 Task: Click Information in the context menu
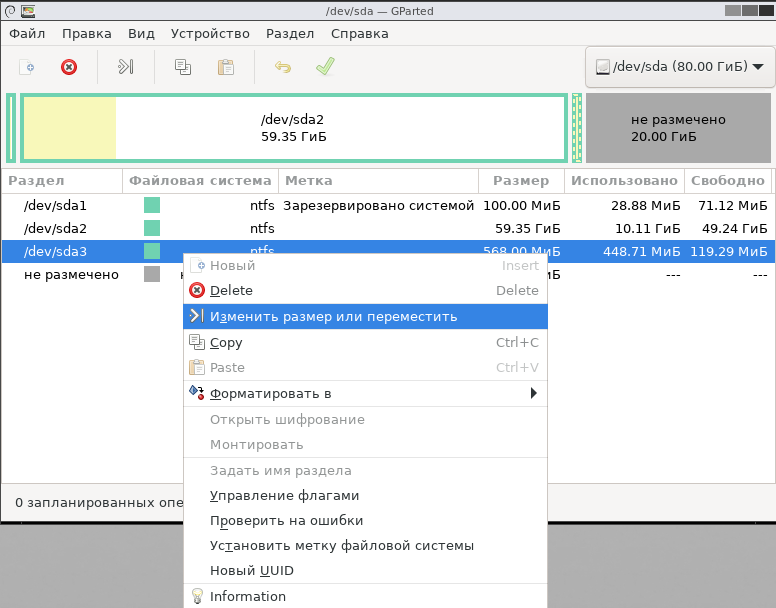click(x=247, y=597)
